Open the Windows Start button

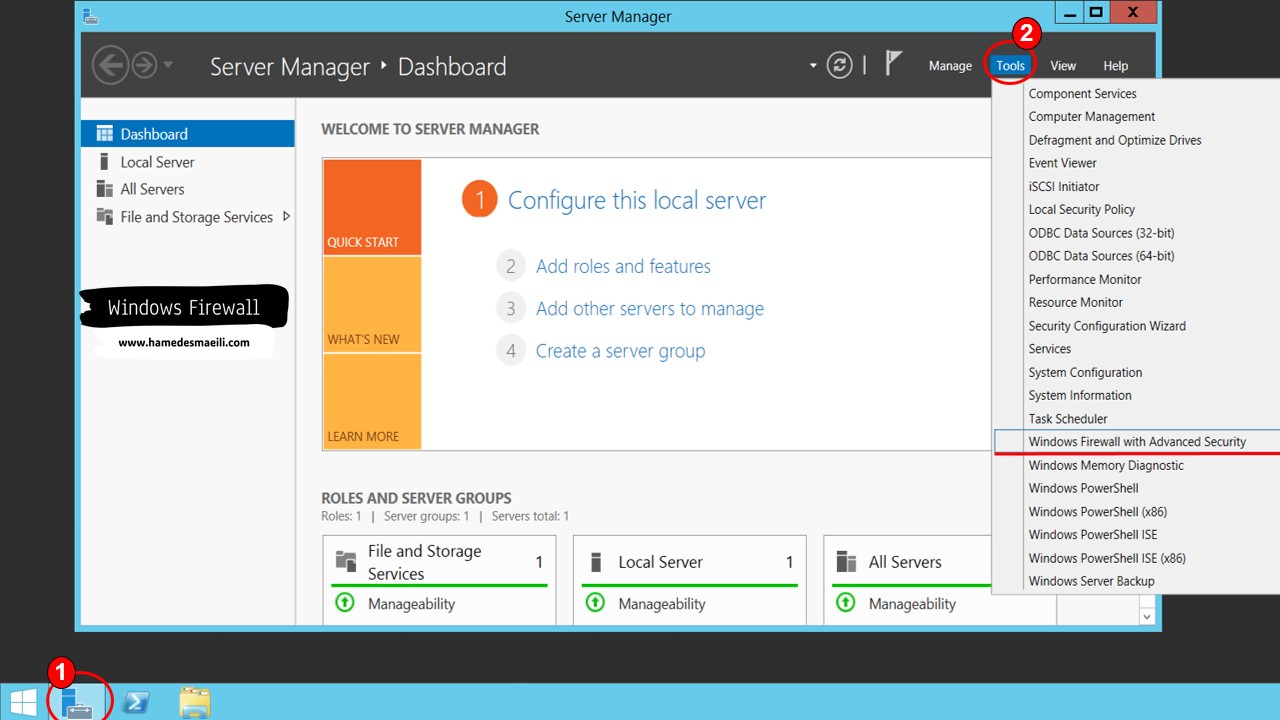pyautogui.click(x=23, y=703)
